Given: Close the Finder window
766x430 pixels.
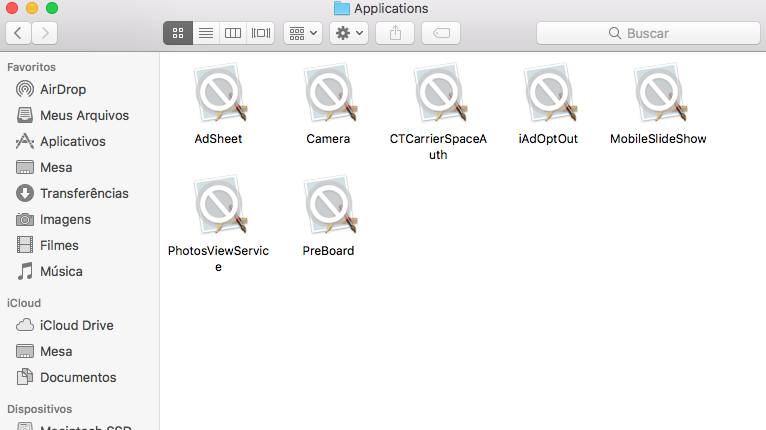Looking at the screenshot, I should click(12, 8).
